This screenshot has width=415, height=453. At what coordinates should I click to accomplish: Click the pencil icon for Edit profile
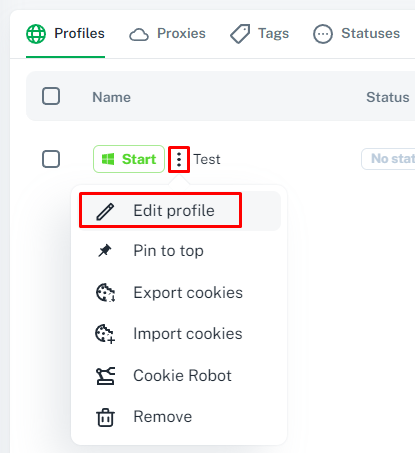(x=105, y=211)
